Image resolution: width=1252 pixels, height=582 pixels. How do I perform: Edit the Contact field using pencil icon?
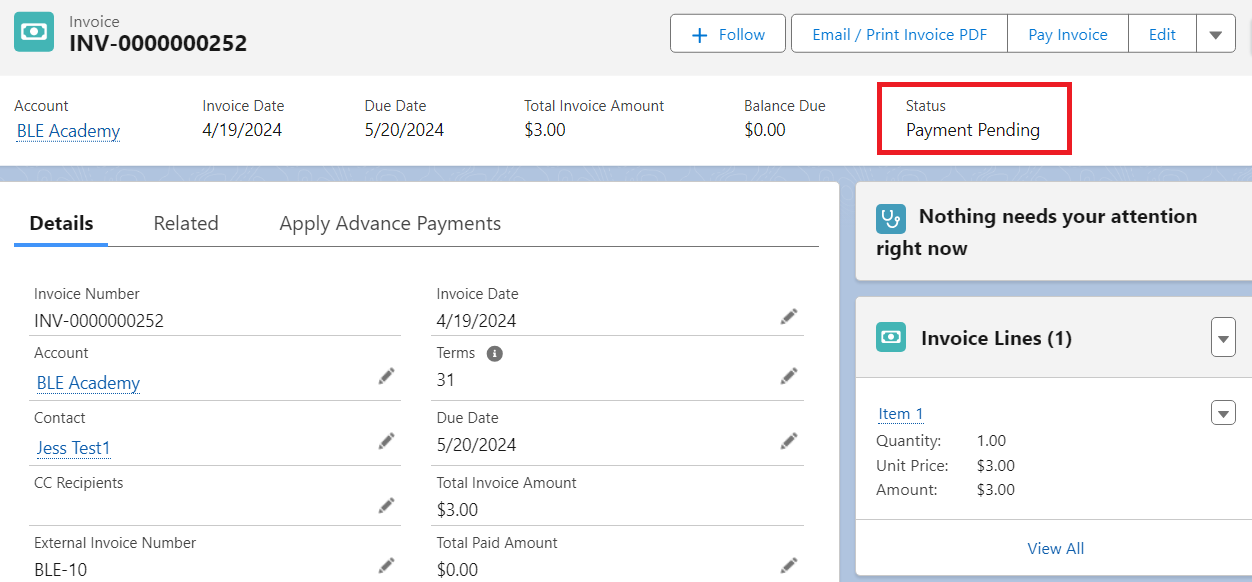point(386,441)
